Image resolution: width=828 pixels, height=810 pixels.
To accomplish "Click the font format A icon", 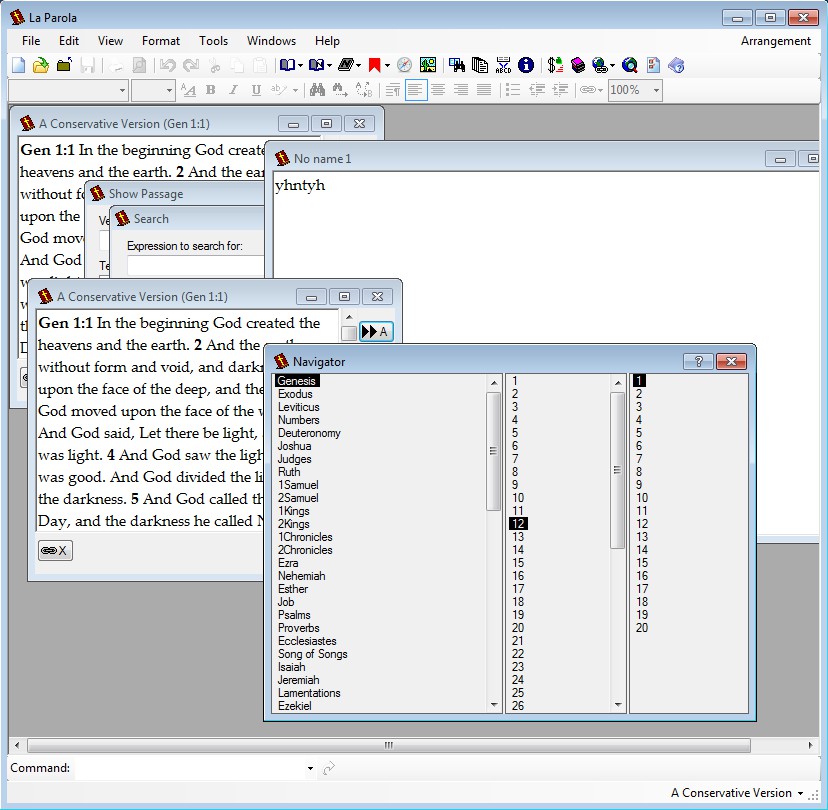I will 188,90.
